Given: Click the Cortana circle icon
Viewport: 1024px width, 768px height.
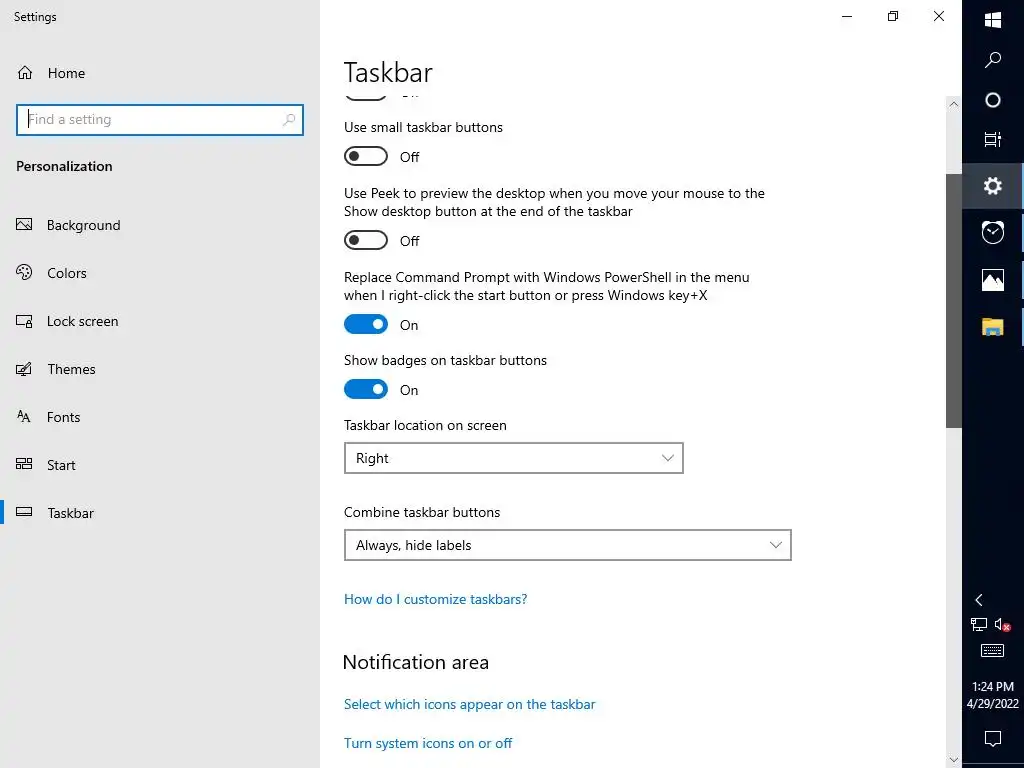Looking at the screenshot, I should (992, 100).
